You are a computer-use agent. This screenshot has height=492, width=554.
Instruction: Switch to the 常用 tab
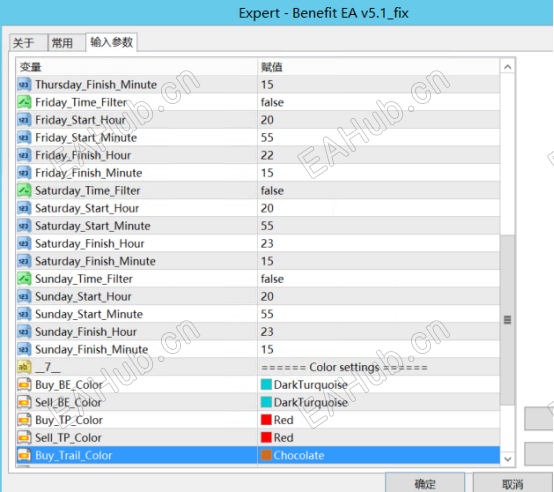point(66,43)
